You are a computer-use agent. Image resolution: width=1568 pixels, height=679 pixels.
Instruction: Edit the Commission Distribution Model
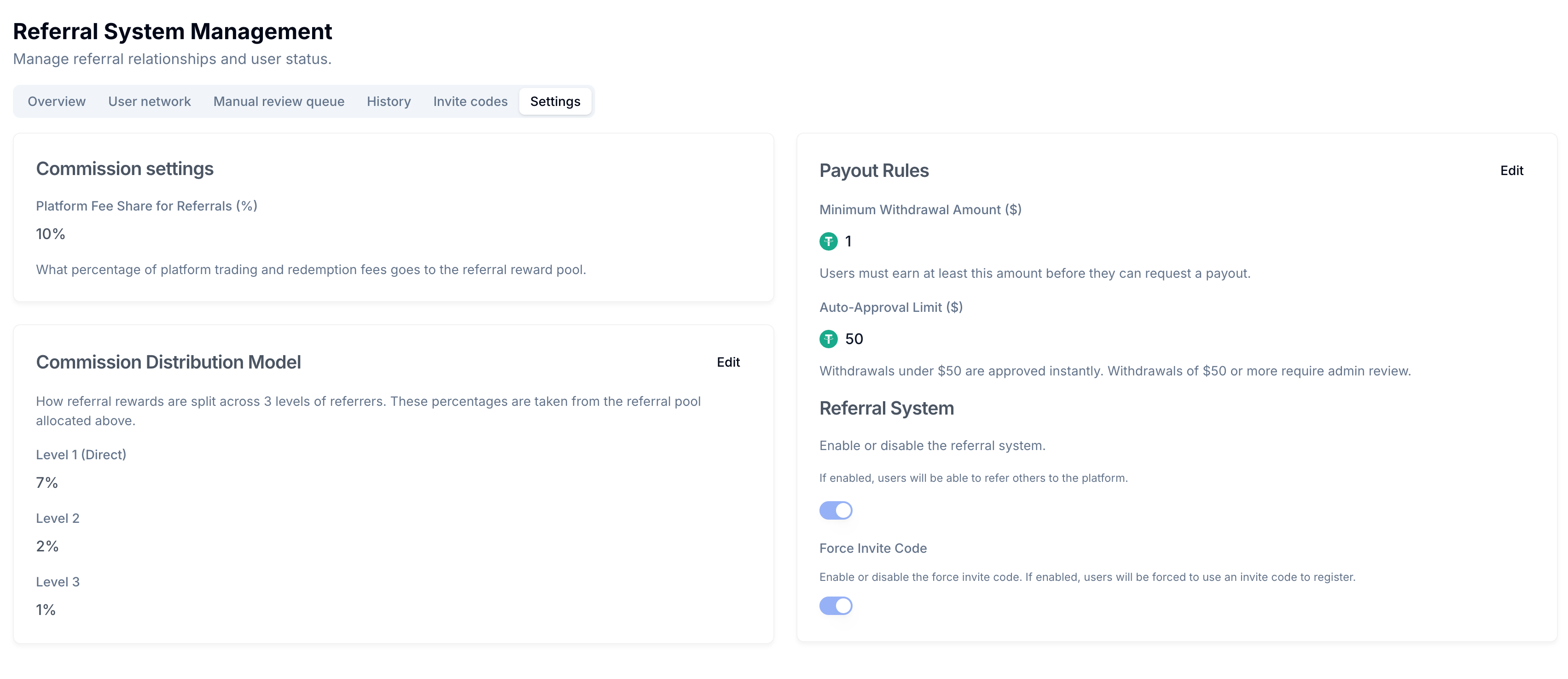(x=727, y=363)
